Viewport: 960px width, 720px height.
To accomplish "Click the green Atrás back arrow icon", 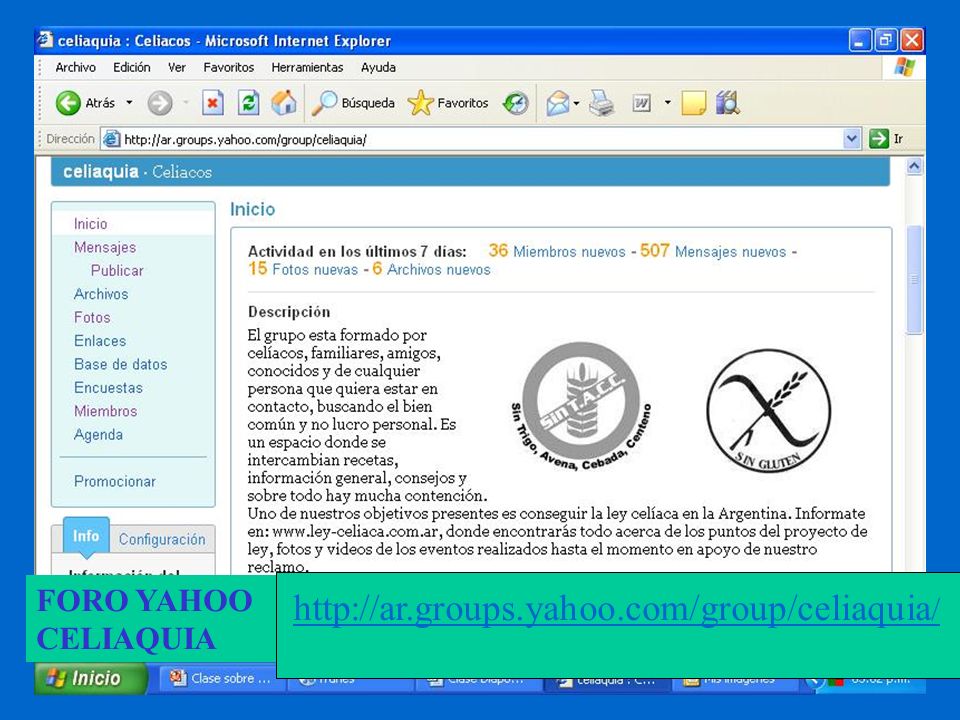I will click(x=68, y=103).
